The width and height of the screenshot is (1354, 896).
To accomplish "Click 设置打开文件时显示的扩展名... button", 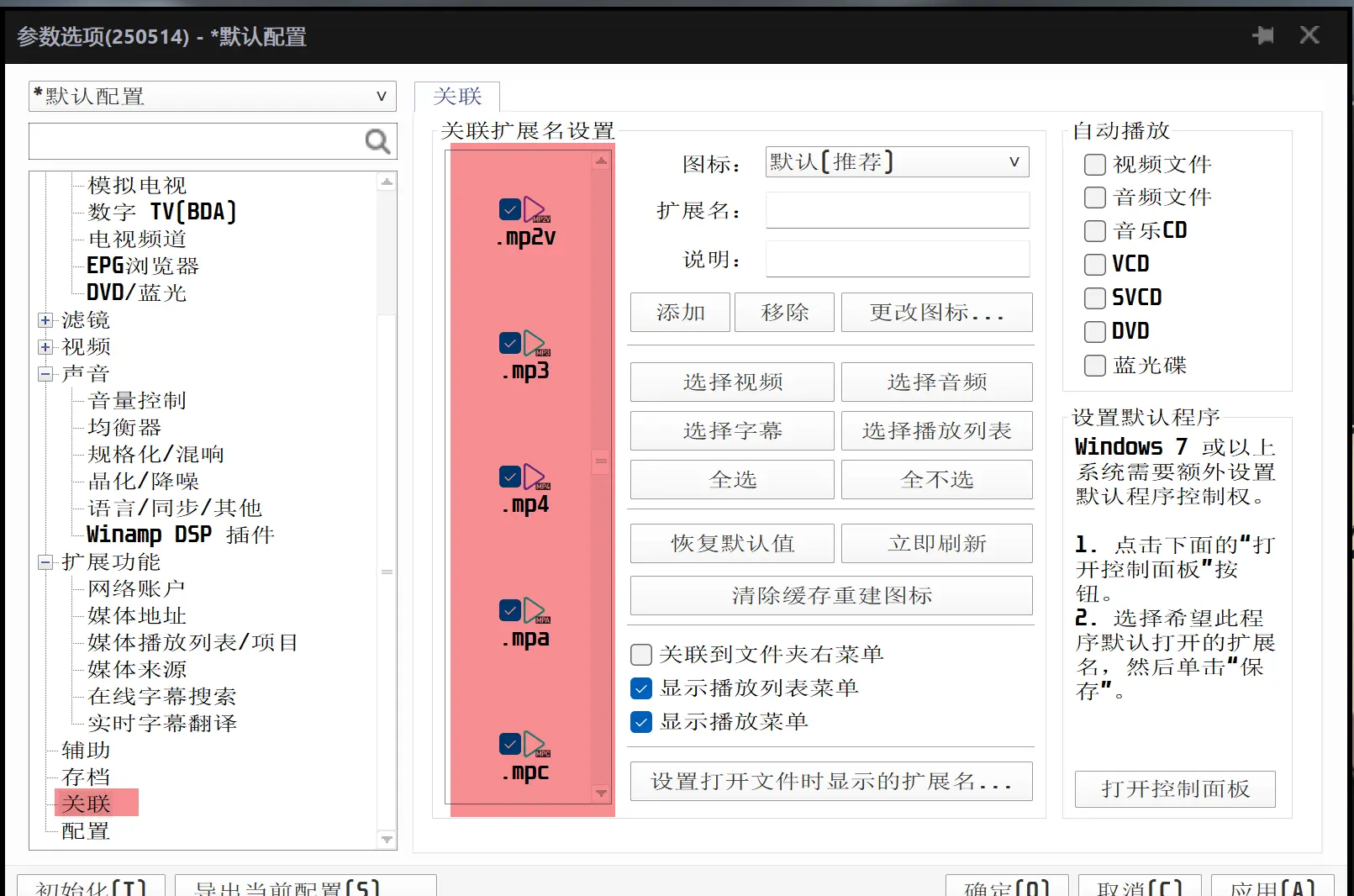I will click(x=831, y=782).
